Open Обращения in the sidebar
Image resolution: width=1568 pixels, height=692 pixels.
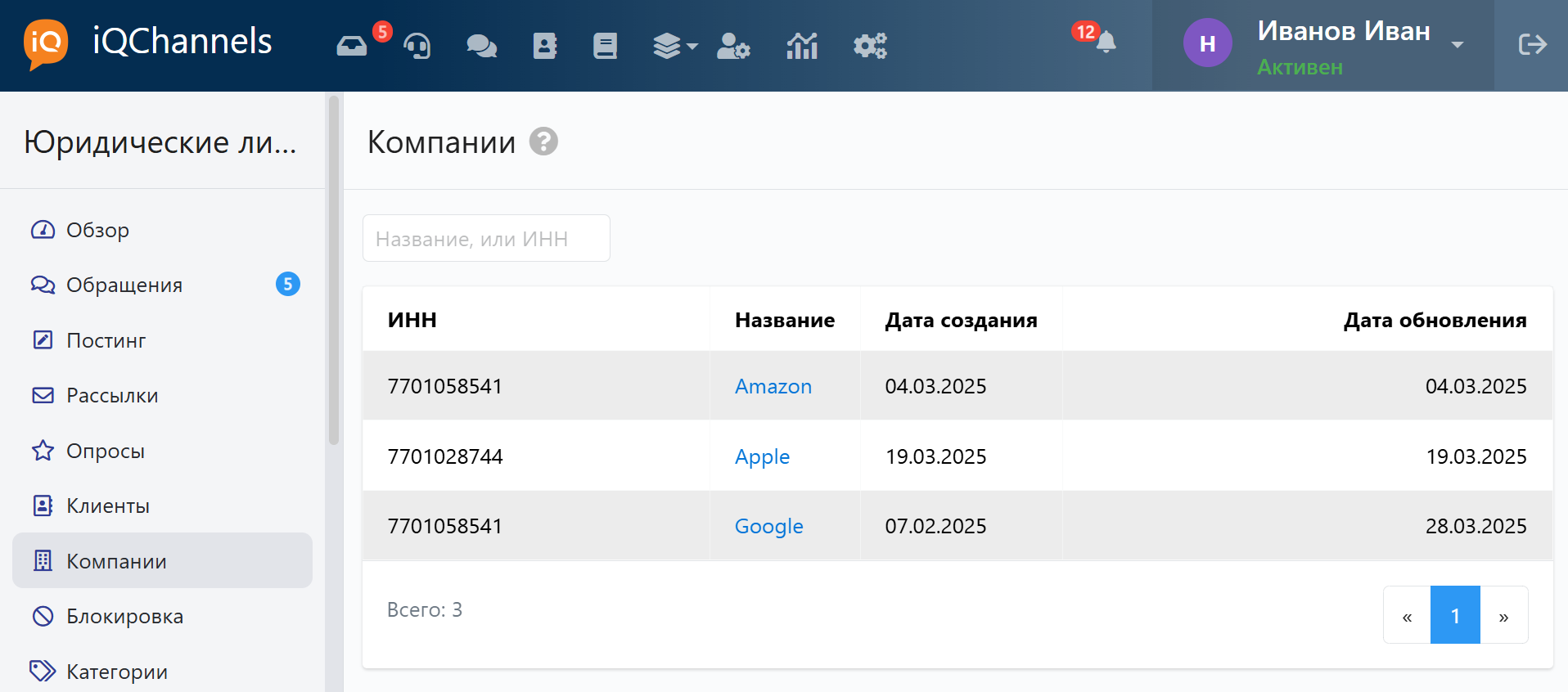coord(162,285)
